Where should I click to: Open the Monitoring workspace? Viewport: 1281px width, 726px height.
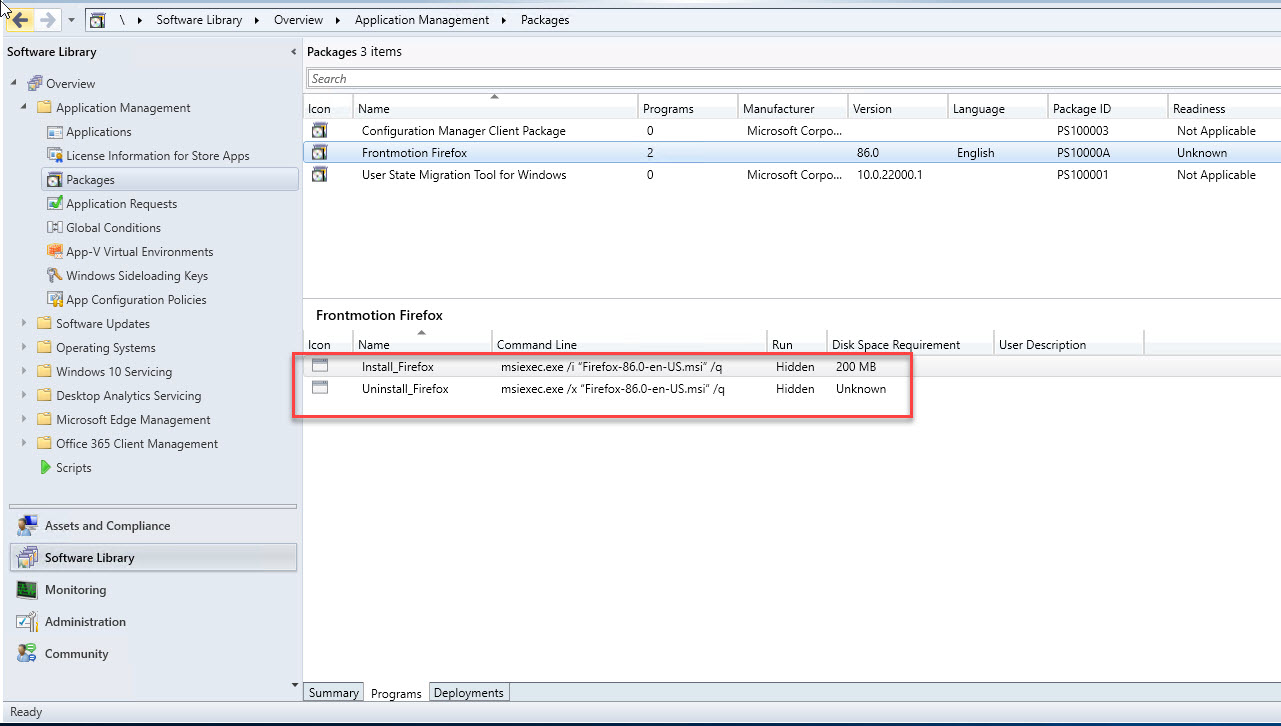(75, 590)
